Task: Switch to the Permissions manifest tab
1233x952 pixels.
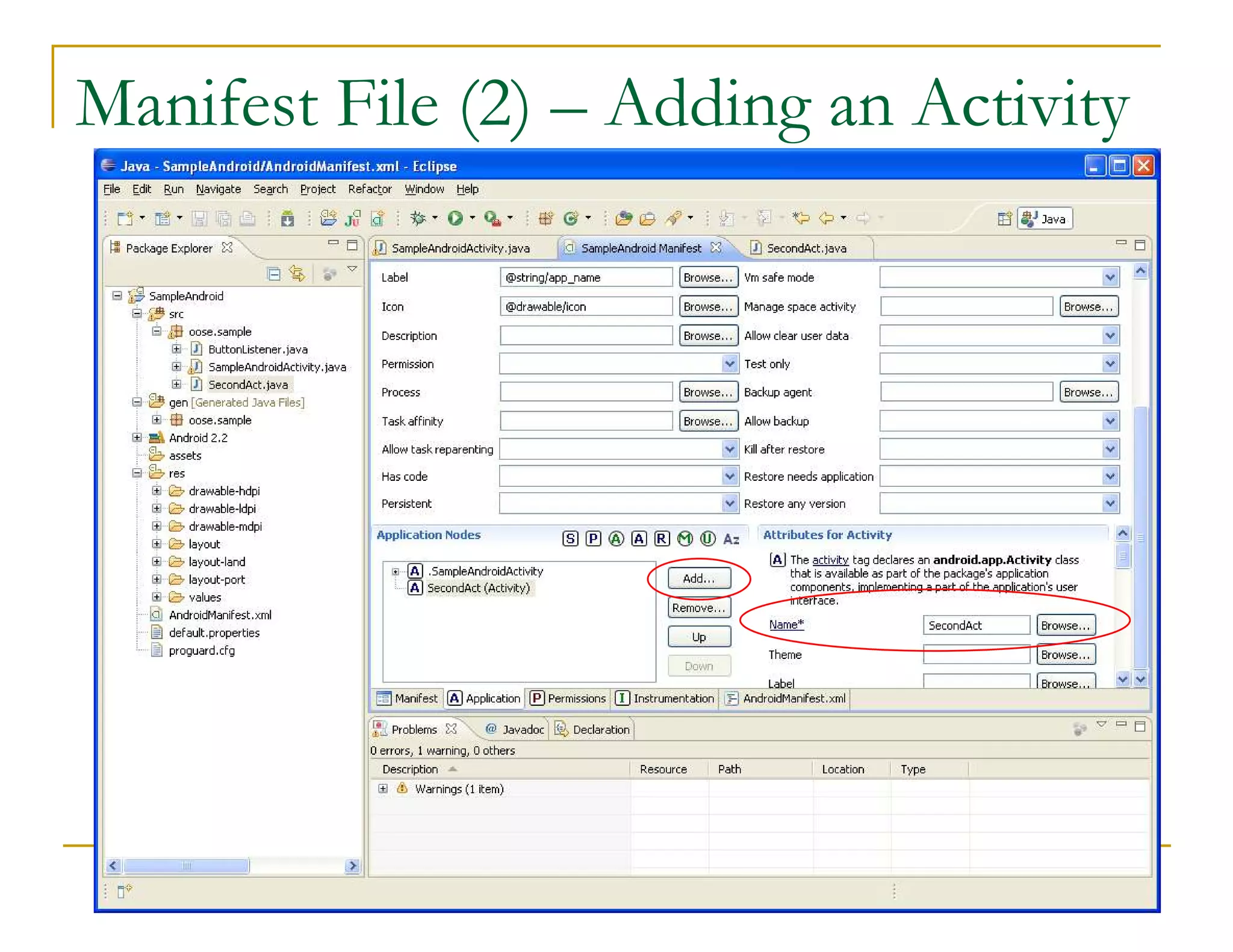Action: (x=568, y=698)
